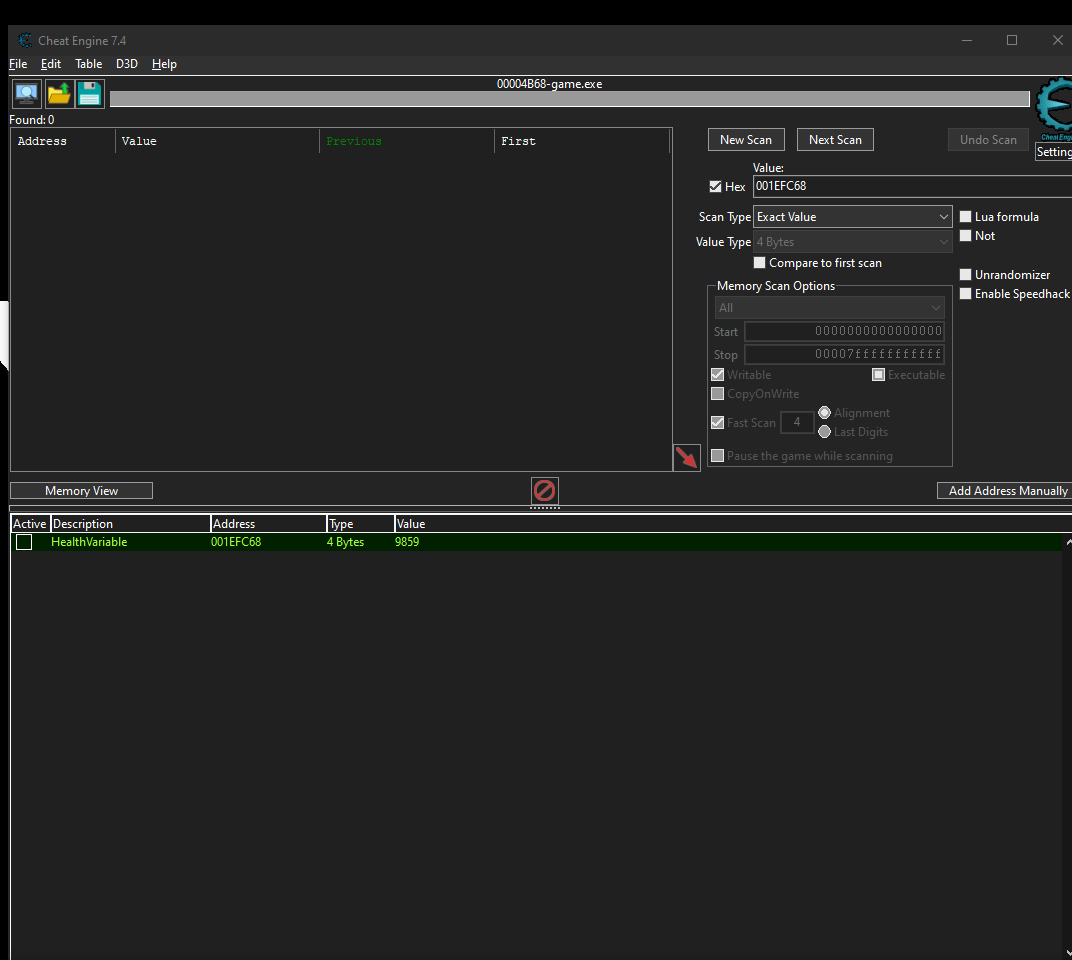Click the Previous column header
Viewport: 1072px width, 960px height.
(407, 141)
